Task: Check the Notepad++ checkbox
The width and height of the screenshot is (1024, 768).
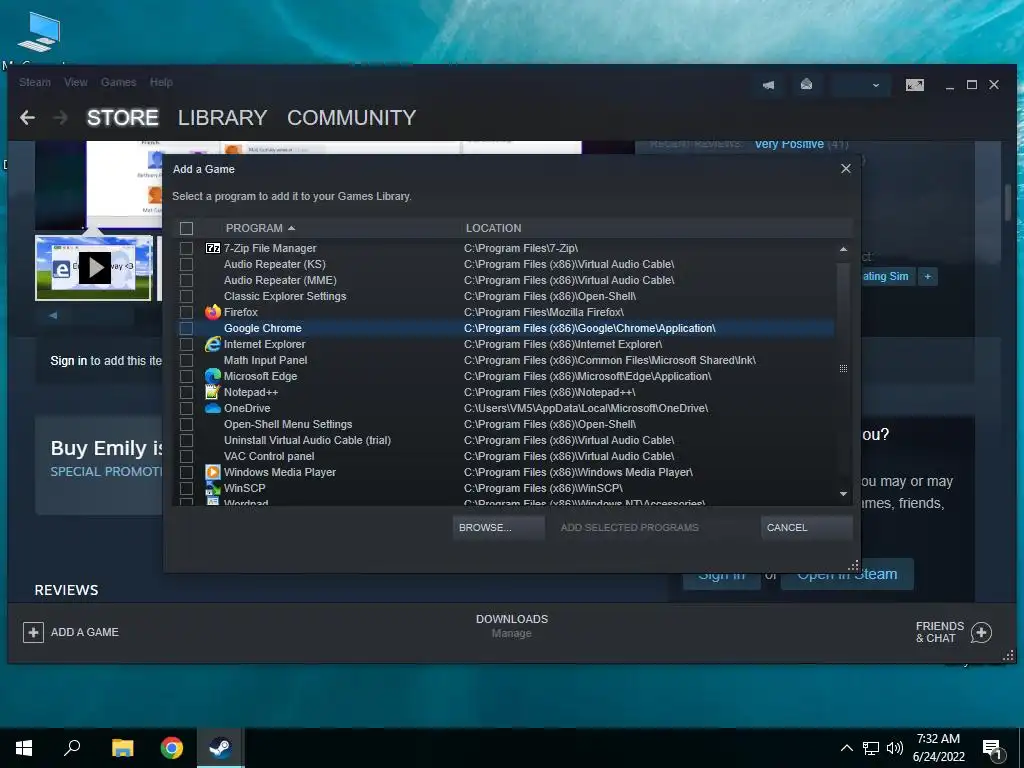Action: point(186,392)
